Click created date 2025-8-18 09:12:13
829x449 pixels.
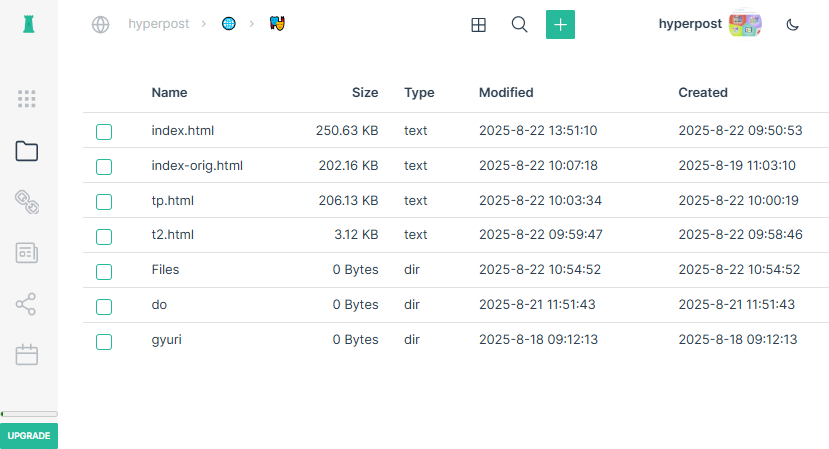point(738,340)
